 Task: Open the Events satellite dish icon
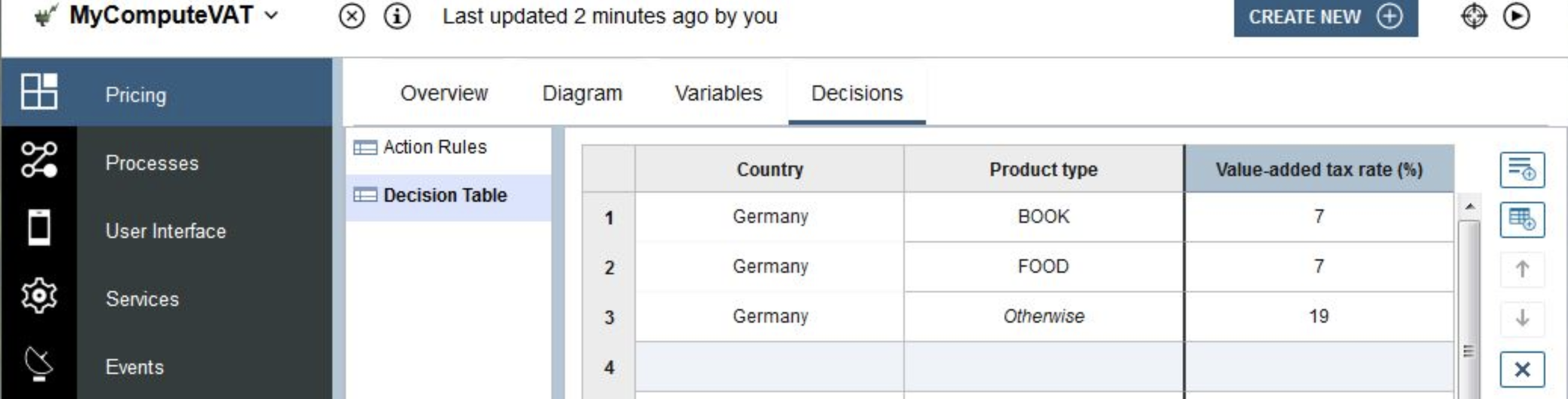tap(39, 363)
